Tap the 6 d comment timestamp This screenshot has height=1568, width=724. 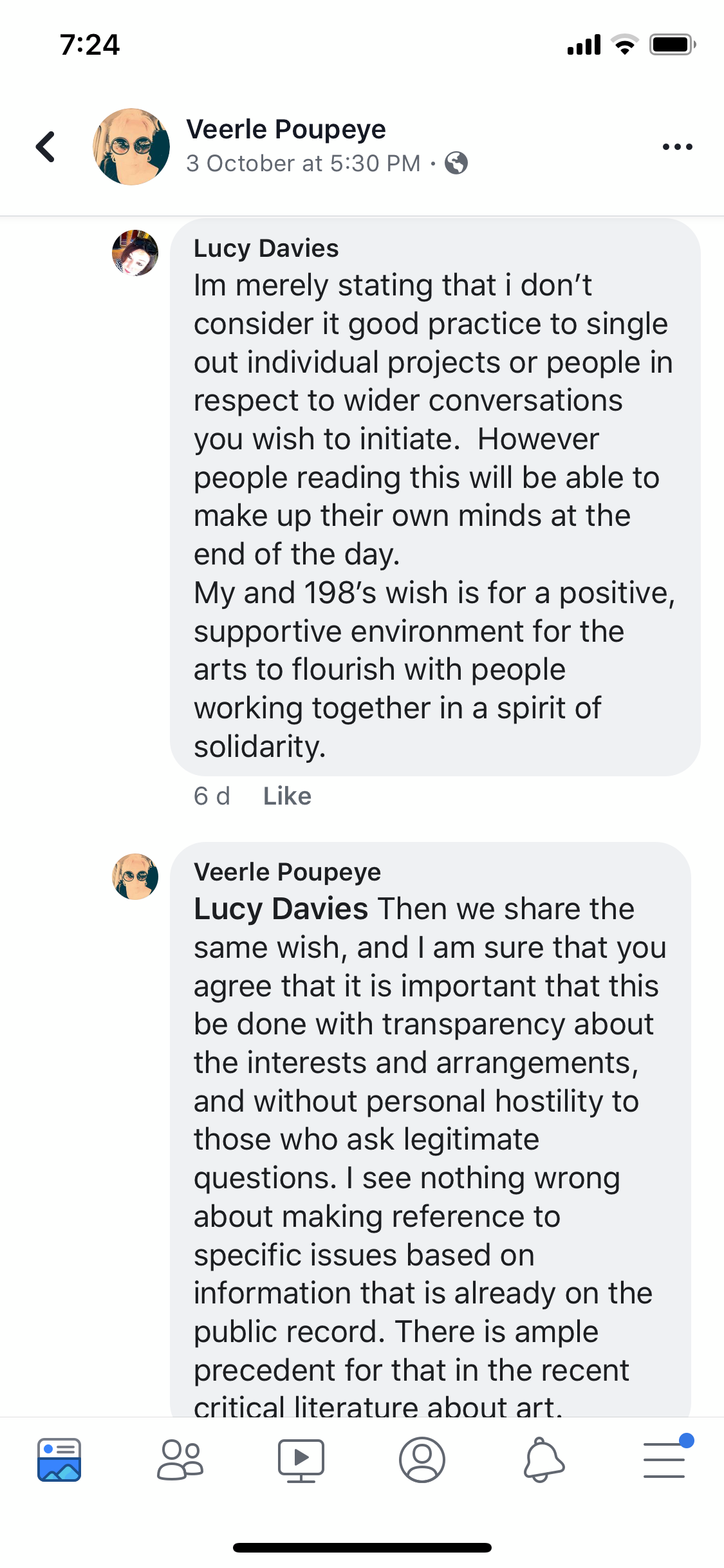coord(212,796)
